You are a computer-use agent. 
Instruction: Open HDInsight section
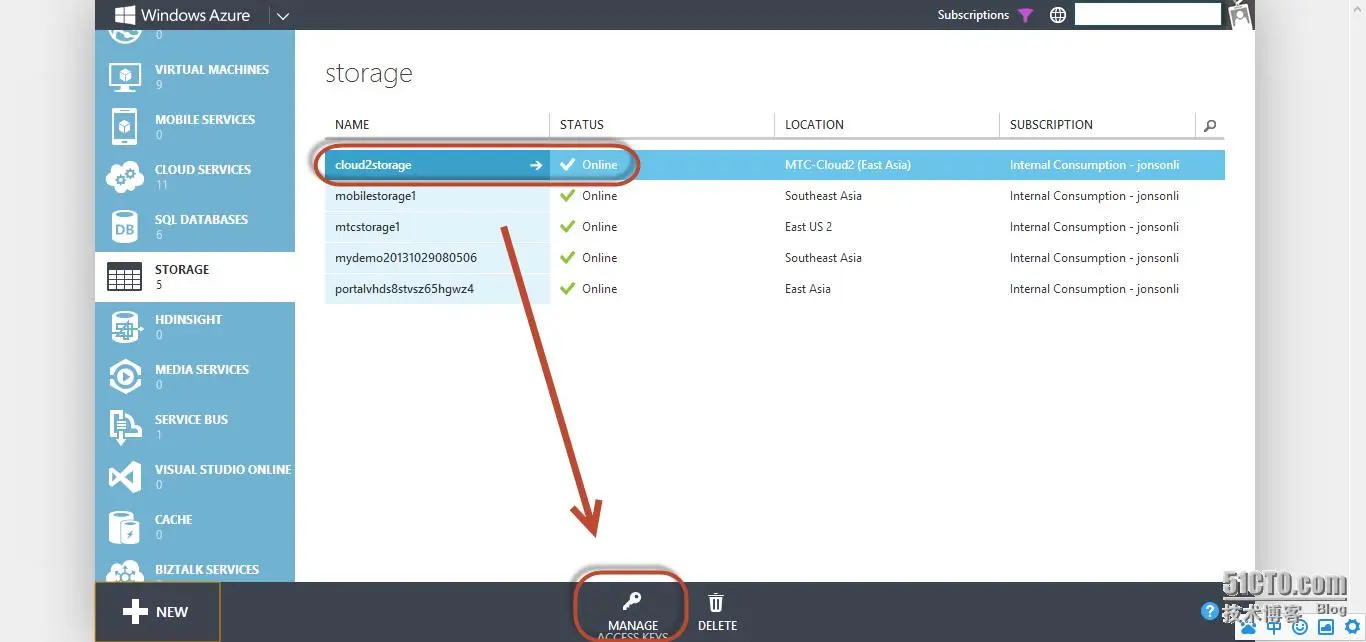(x=195, y=326)
